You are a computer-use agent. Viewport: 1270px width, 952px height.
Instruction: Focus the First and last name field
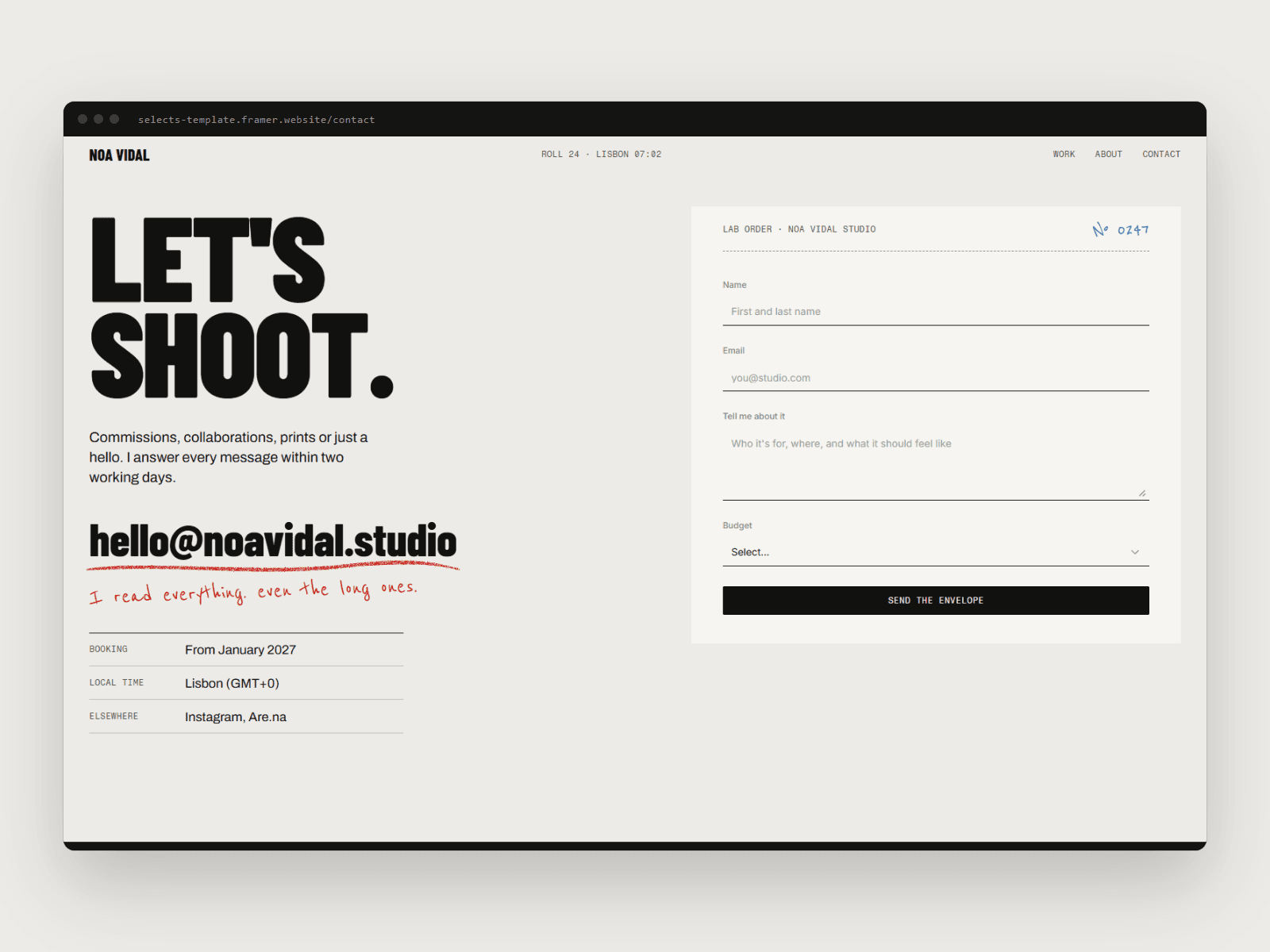(936, 312)
